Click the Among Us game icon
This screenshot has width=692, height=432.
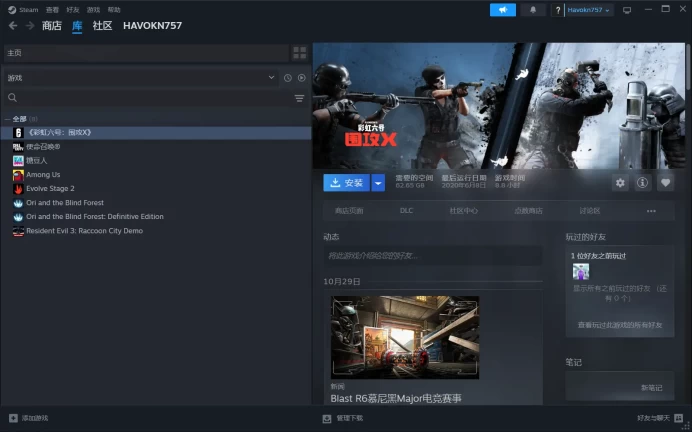tap(18, 175)
